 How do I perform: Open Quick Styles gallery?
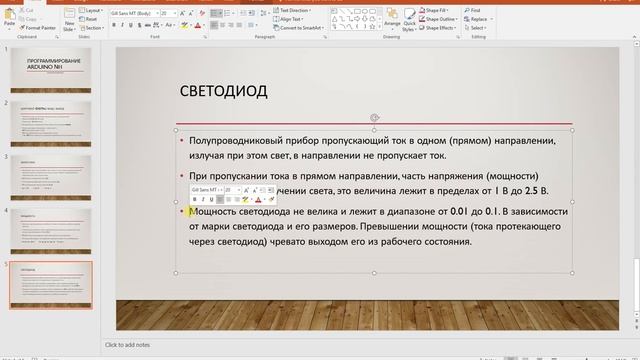409,20
